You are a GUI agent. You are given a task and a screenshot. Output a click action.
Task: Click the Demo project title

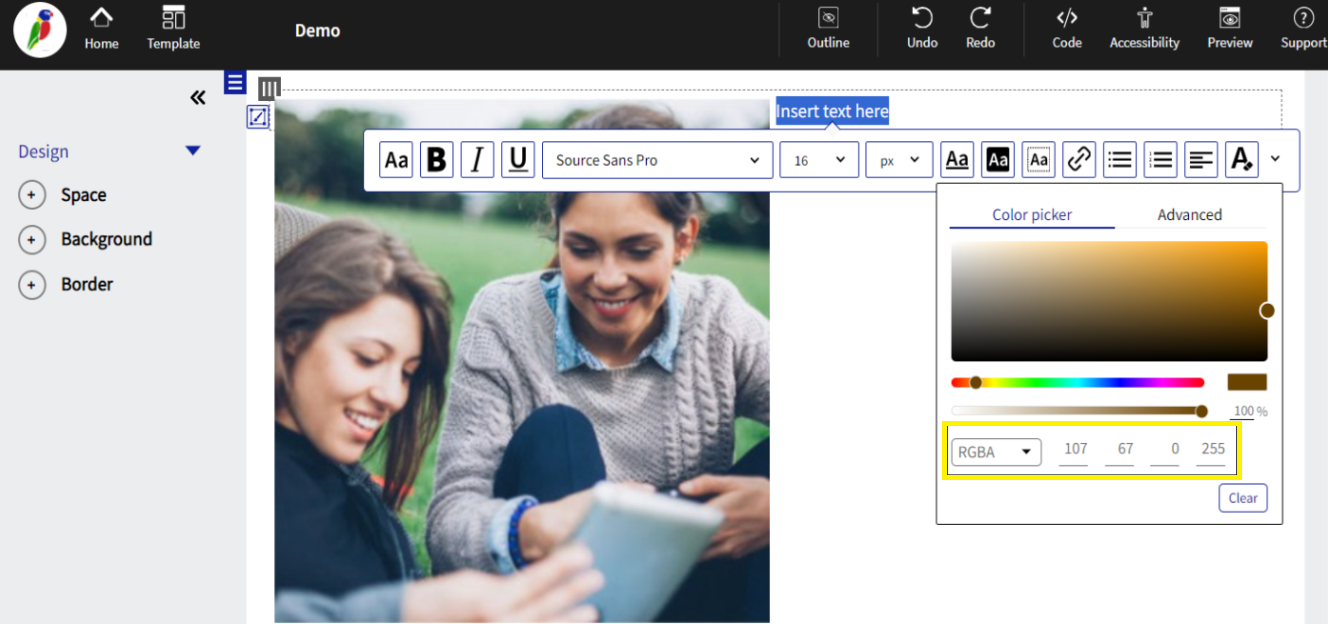[317, 31]
